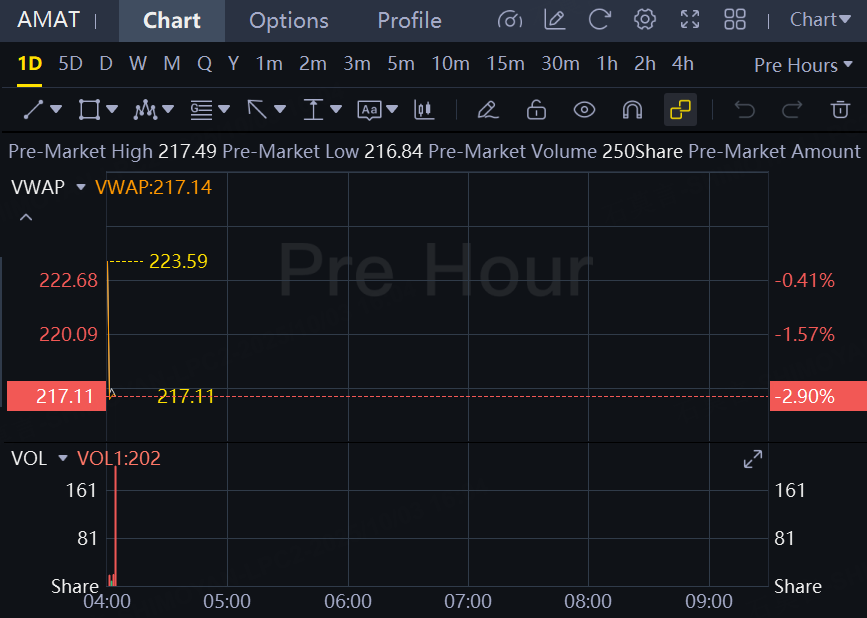The width and height of the screenshot is (867, 618).
Task: Switch to the Profile tab
Action: pyautogui.click(x=409, y=21)
